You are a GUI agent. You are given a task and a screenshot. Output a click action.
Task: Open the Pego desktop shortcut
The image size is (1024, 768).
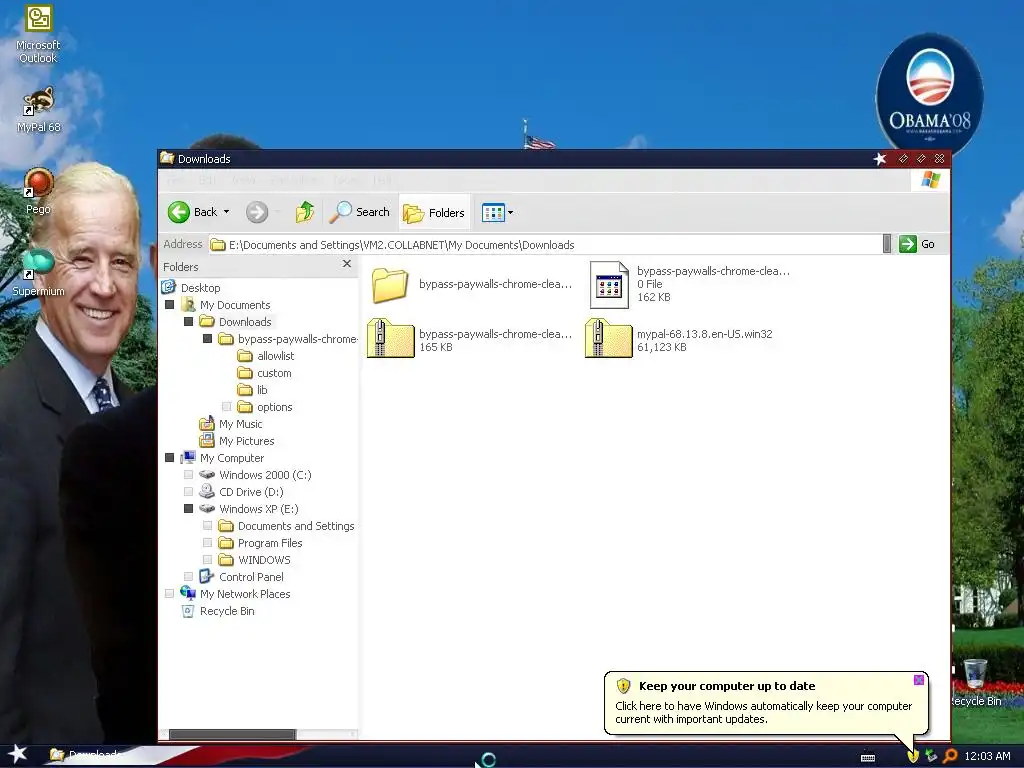coord(38,191)
